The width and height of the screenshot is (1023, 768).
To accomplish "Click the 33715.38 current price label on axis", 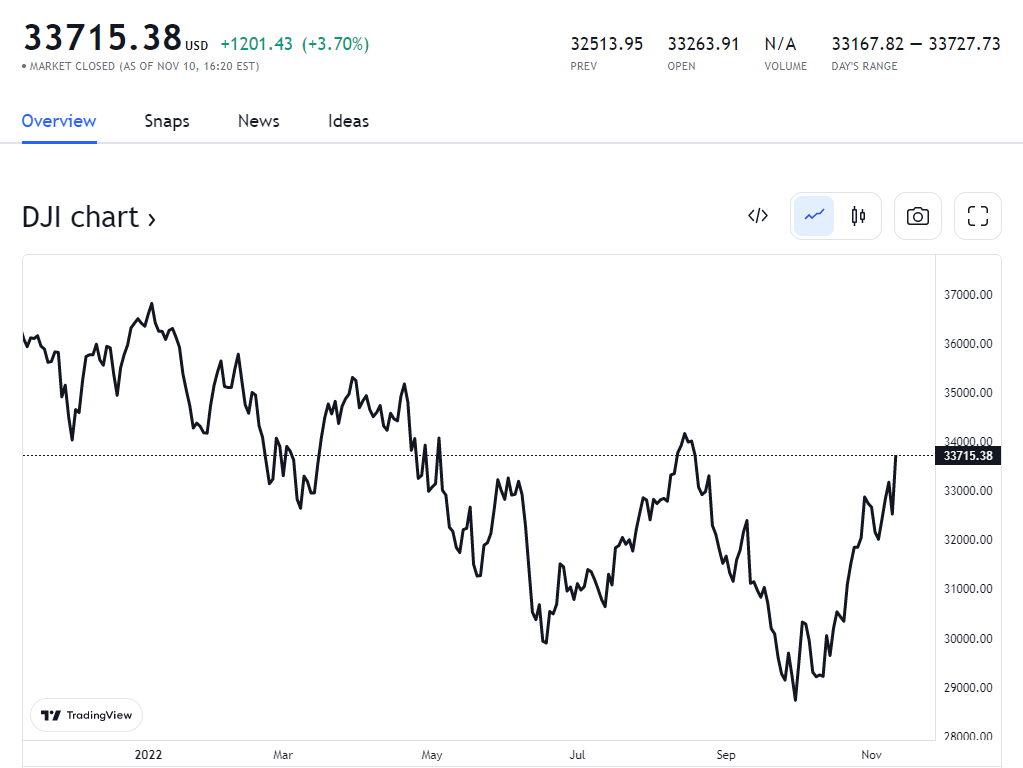I will coord(967,456).
